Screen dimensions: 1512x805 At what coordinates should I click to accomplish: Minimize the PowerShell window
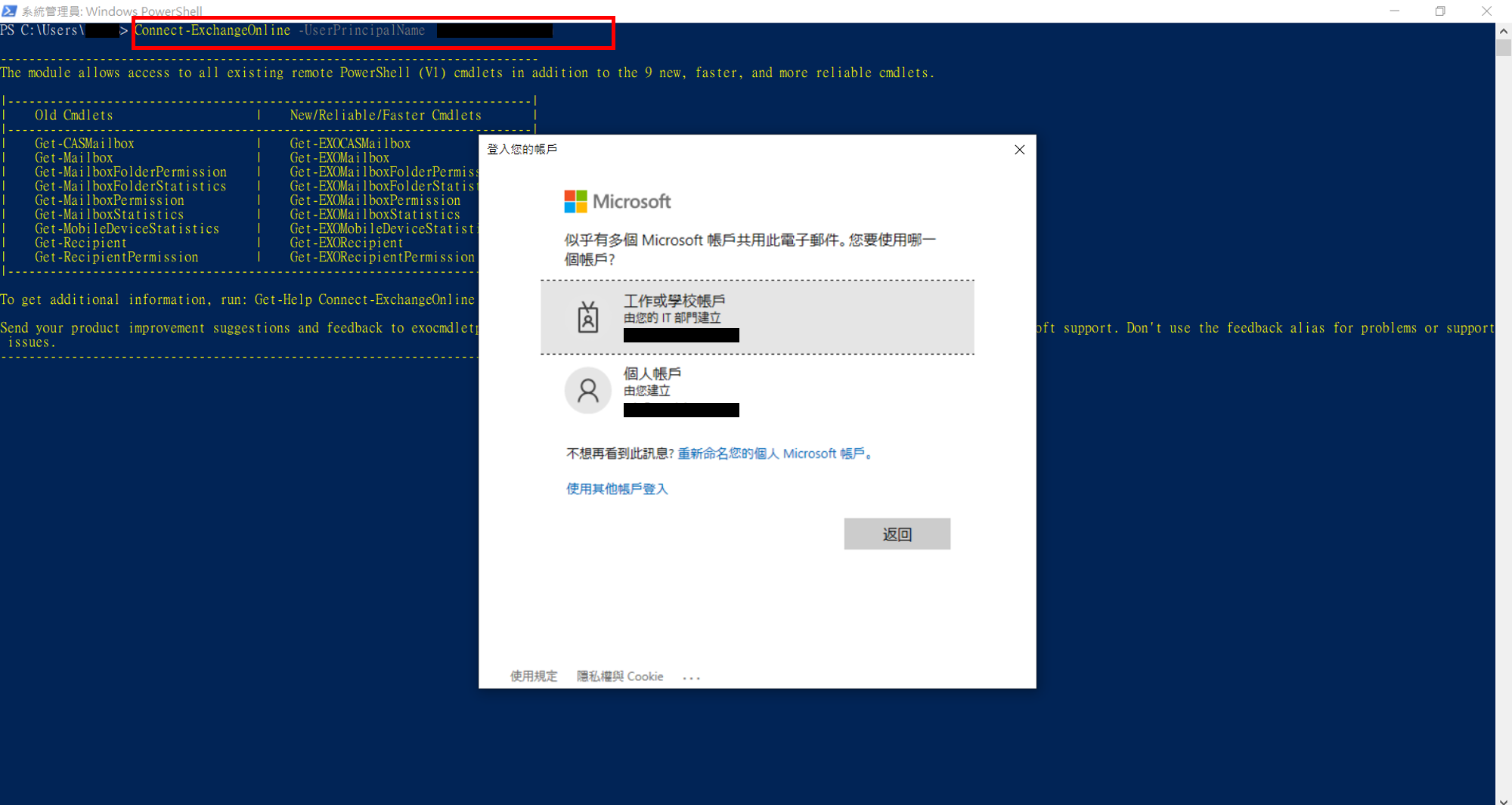pyautogui.click(x=1394, y=11)
